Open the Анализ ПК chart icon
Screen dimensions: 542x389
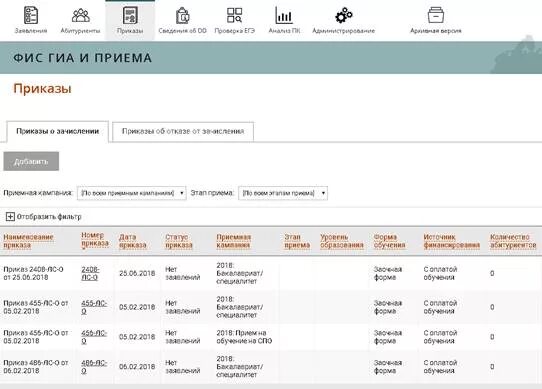(284, 15)
